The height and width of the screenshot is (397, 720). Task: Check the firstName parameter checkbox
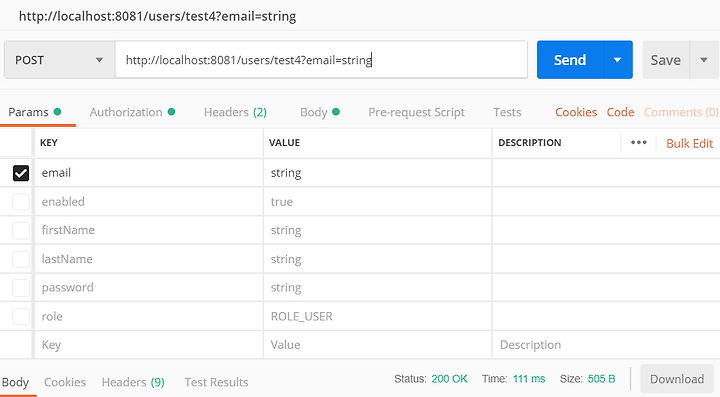coord(21,230)
